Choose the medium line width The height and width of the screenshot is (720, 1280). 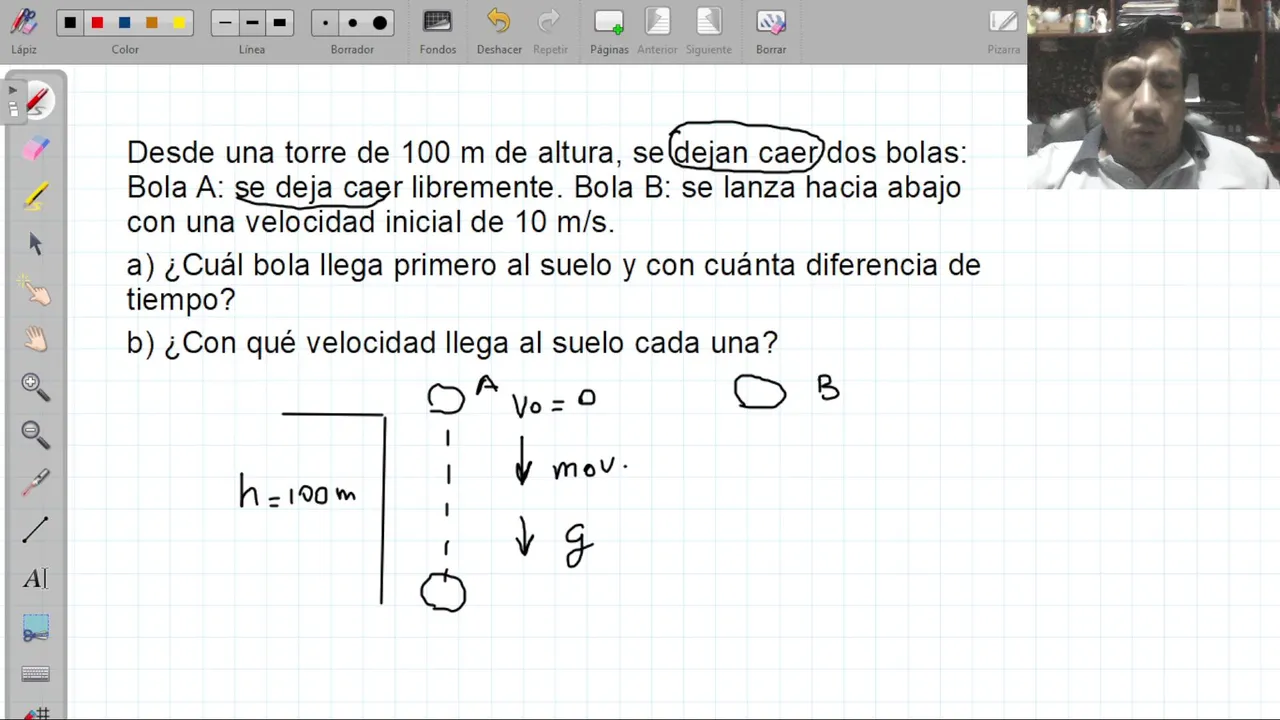[x=252, y=23]
